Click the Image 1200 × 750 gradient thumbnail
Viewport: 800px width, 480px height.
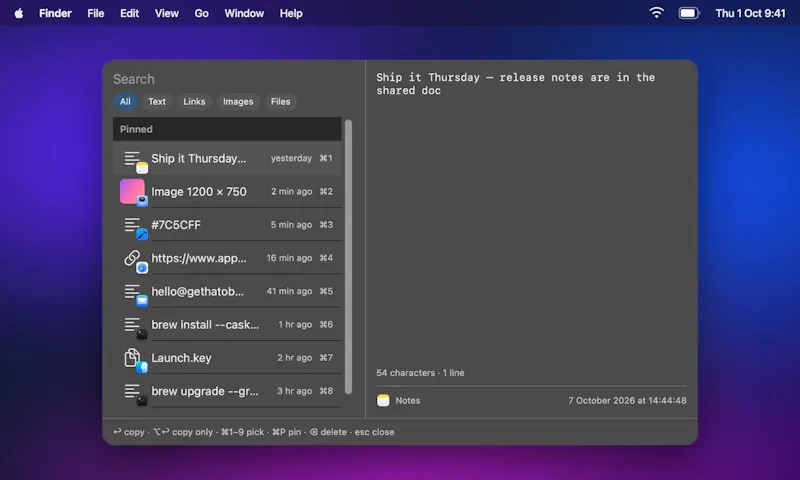tap(132, 191)
